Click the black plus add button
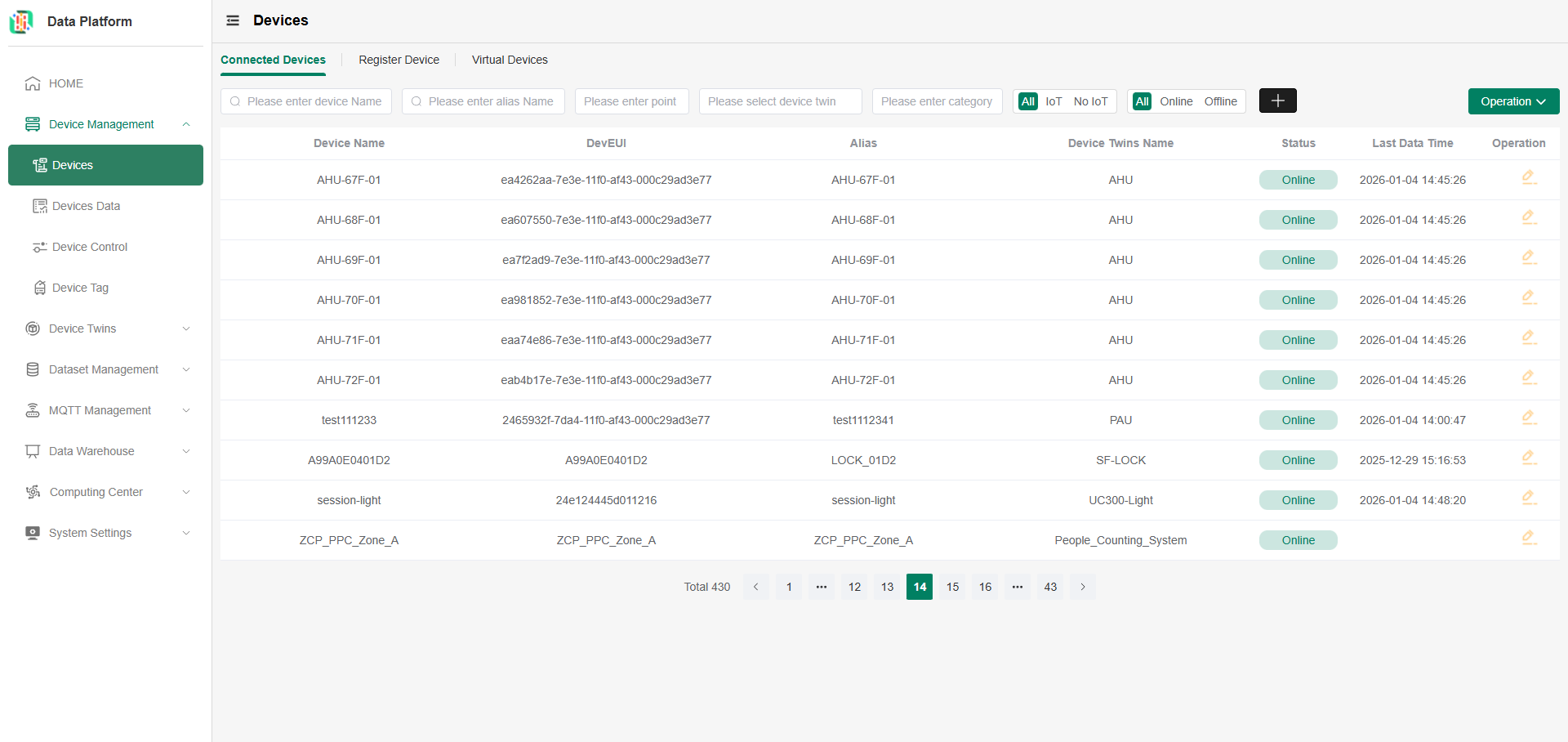 point(1277,101)
